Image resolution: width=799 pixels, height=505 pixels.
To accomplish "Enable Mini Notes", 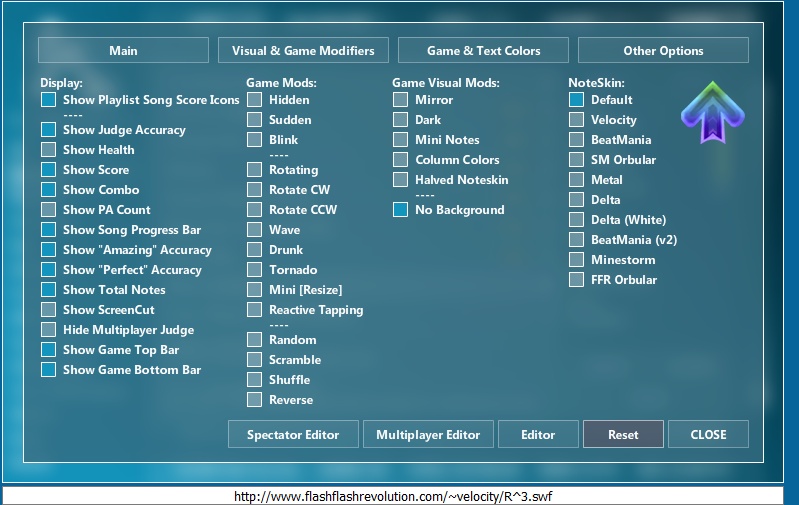I will [x=401, y=140].
